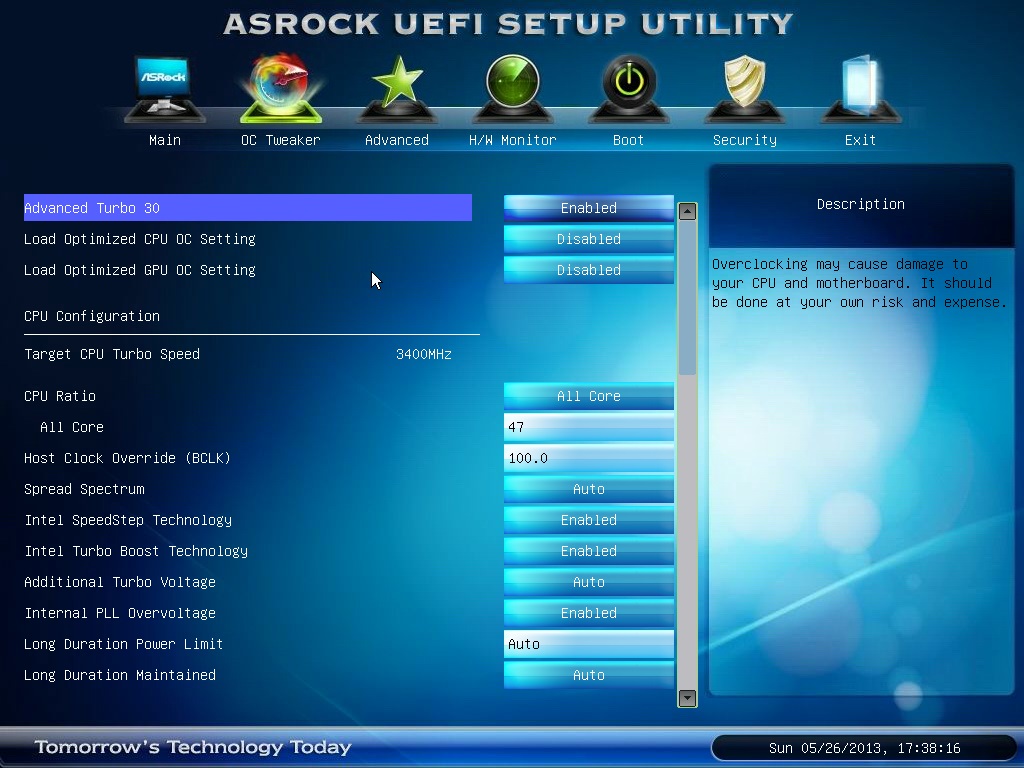Select the Host Clock Override (BCLK) label
Viewport: 1024px width, 768px height.
pos(127,458)
